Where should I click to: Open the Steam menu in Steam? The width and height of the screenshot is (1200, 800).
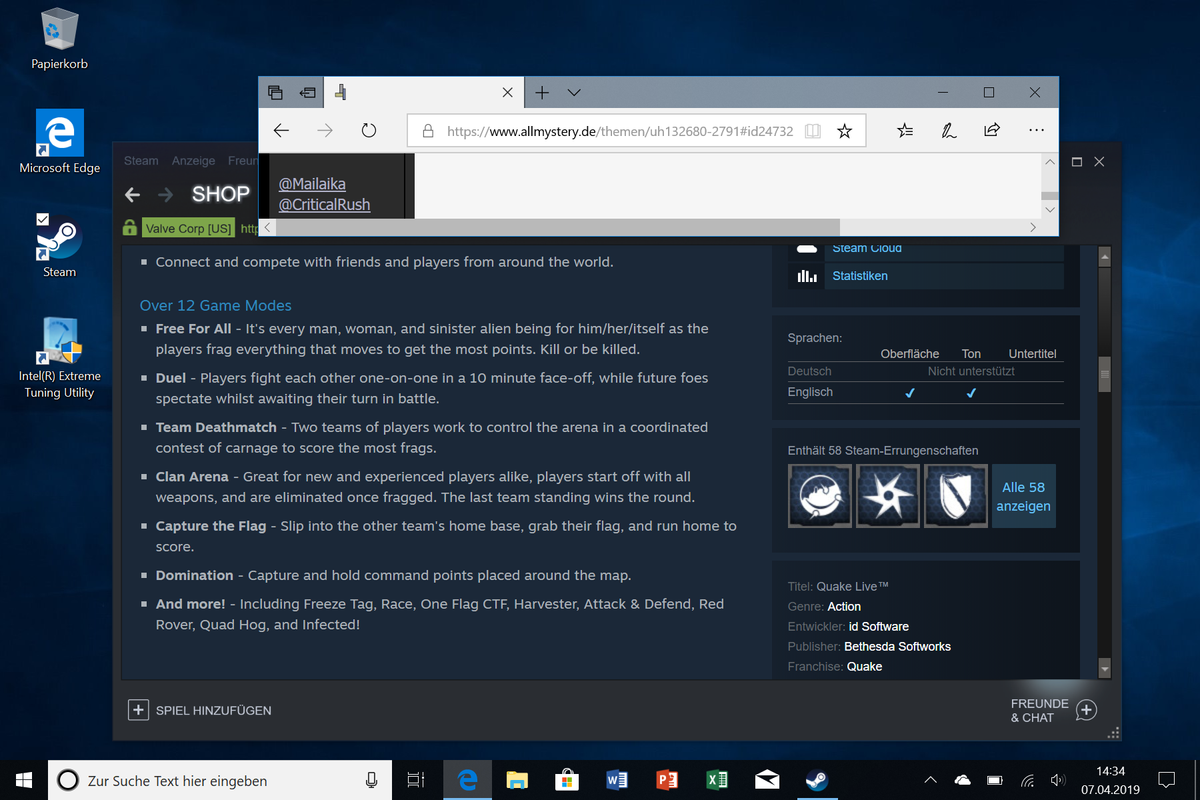(141, 160)
